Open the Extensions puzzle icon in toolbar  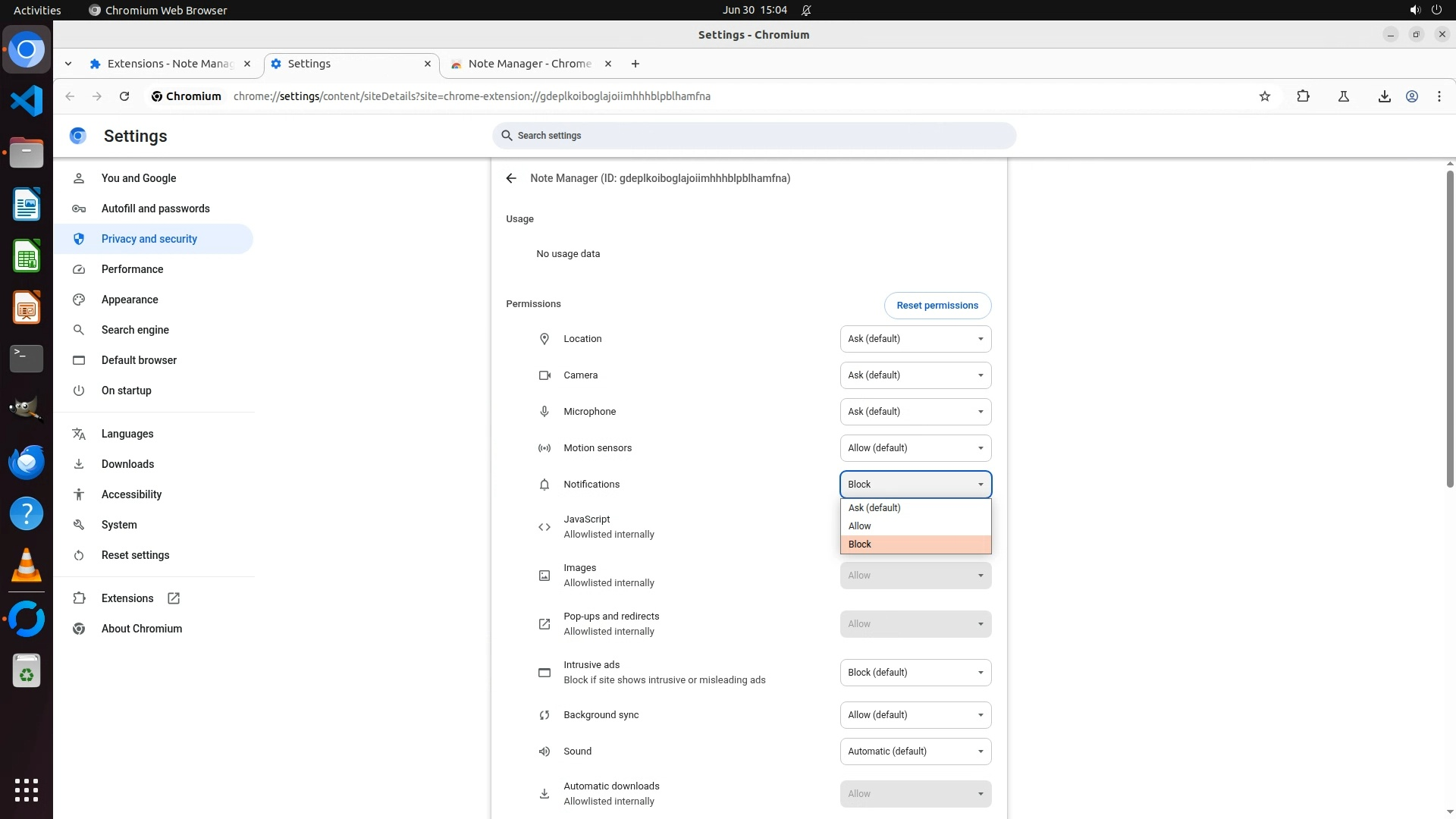(x=1303, y=96)
